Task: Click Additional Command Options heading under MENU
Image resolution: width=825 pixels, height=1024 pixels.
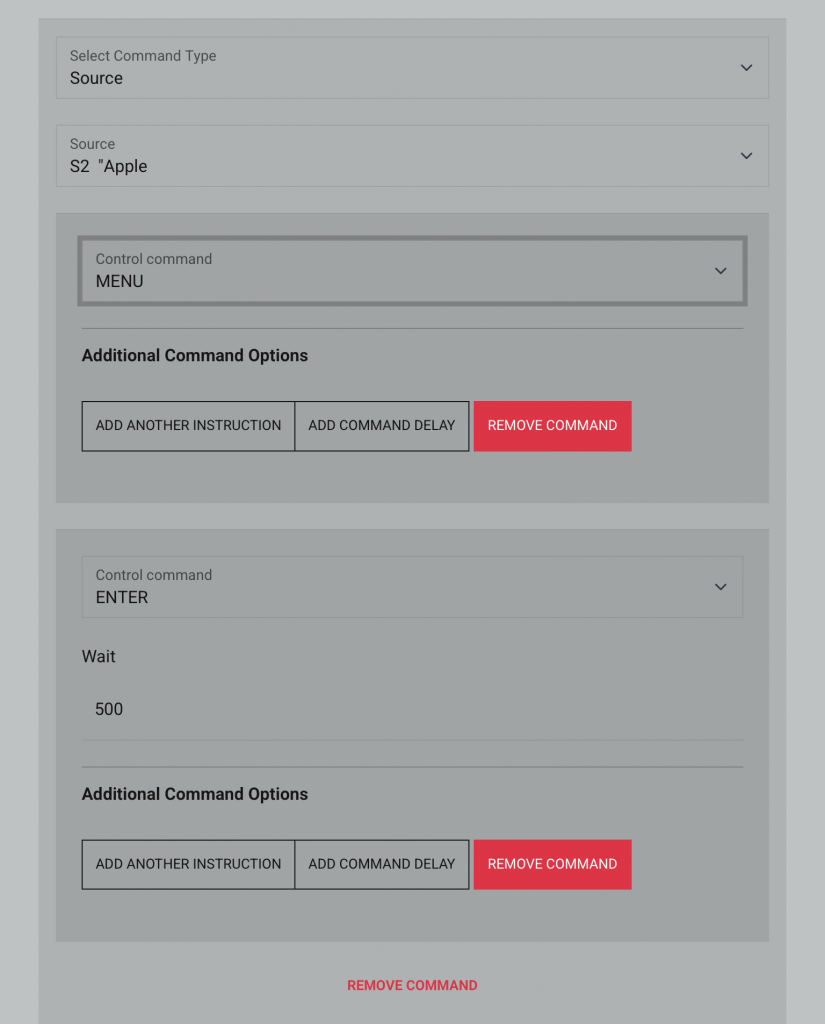Action: [195, 356]
